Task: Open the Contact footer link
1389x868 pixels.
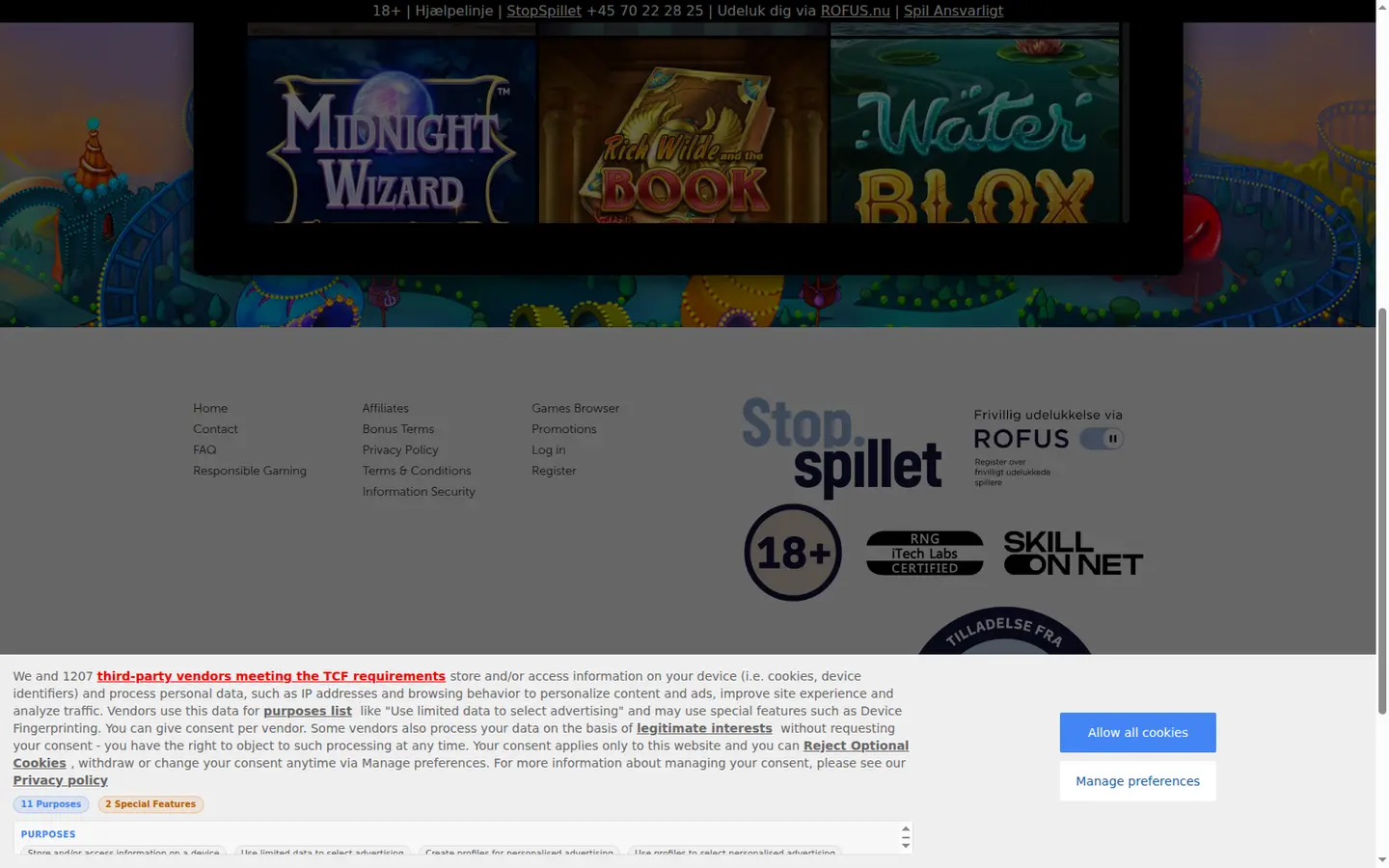Action: click(x=215, y=429)
